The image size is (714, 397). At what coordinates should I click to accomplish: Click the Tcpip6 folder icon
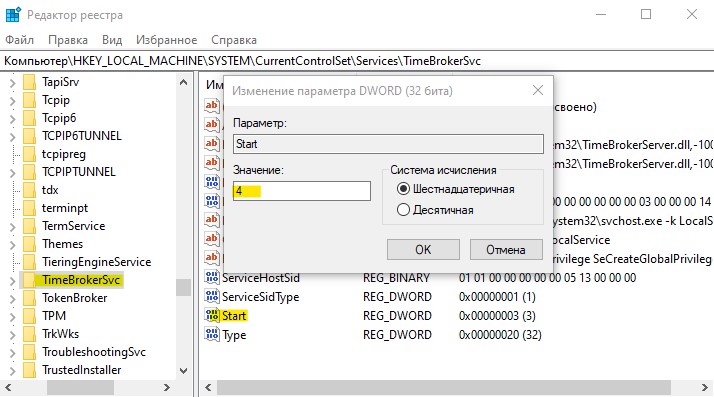(29, 118)
